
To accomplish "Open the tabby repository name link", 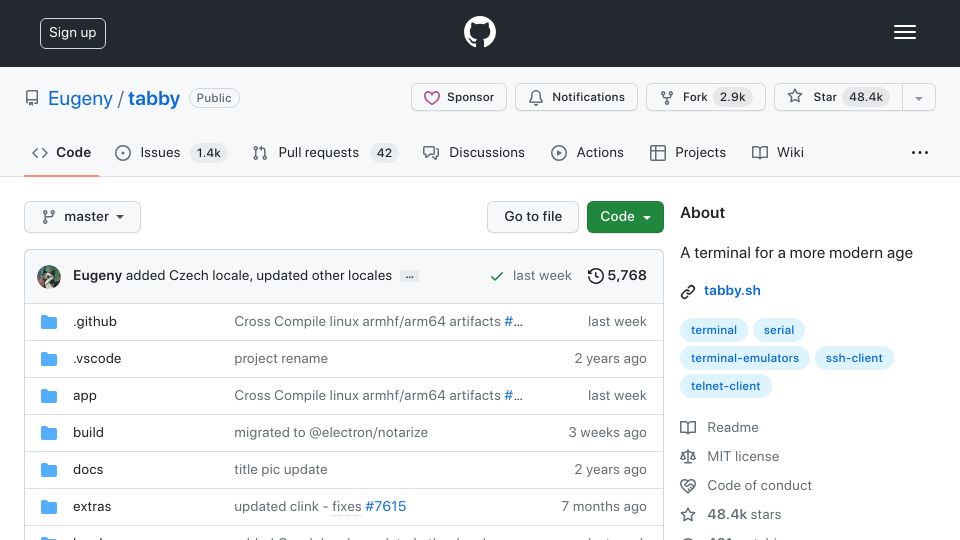I will tap(154, 99).
